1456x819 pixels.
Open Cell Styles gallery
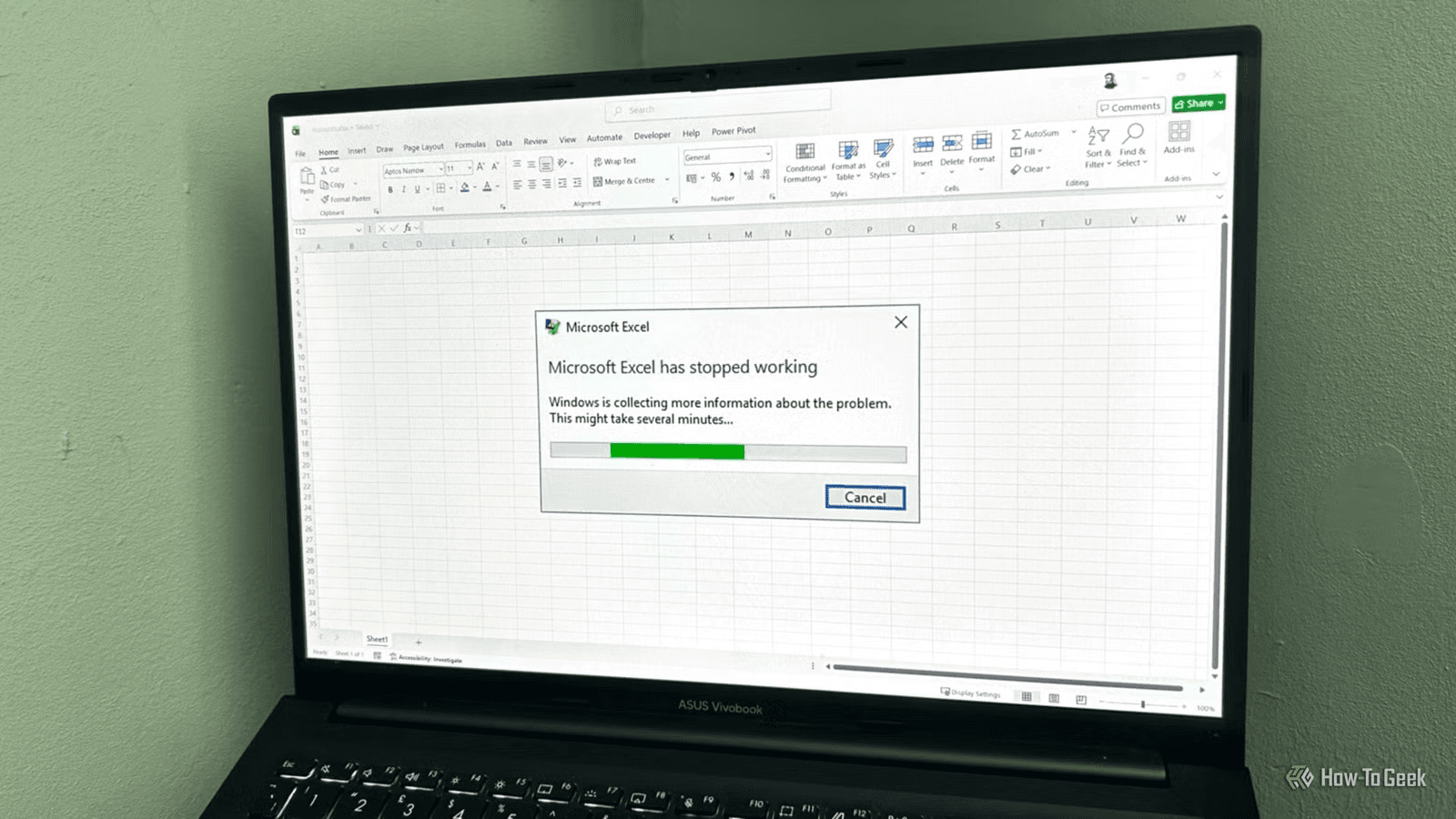click(x=883, y=158)
